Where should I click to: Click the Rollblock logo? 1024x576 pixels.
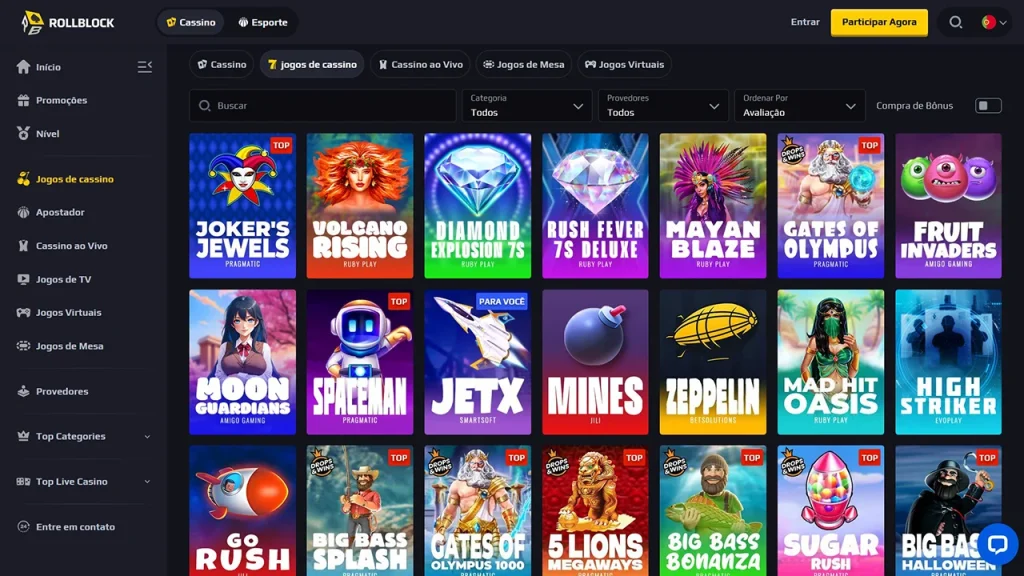(x=68, y=22)
